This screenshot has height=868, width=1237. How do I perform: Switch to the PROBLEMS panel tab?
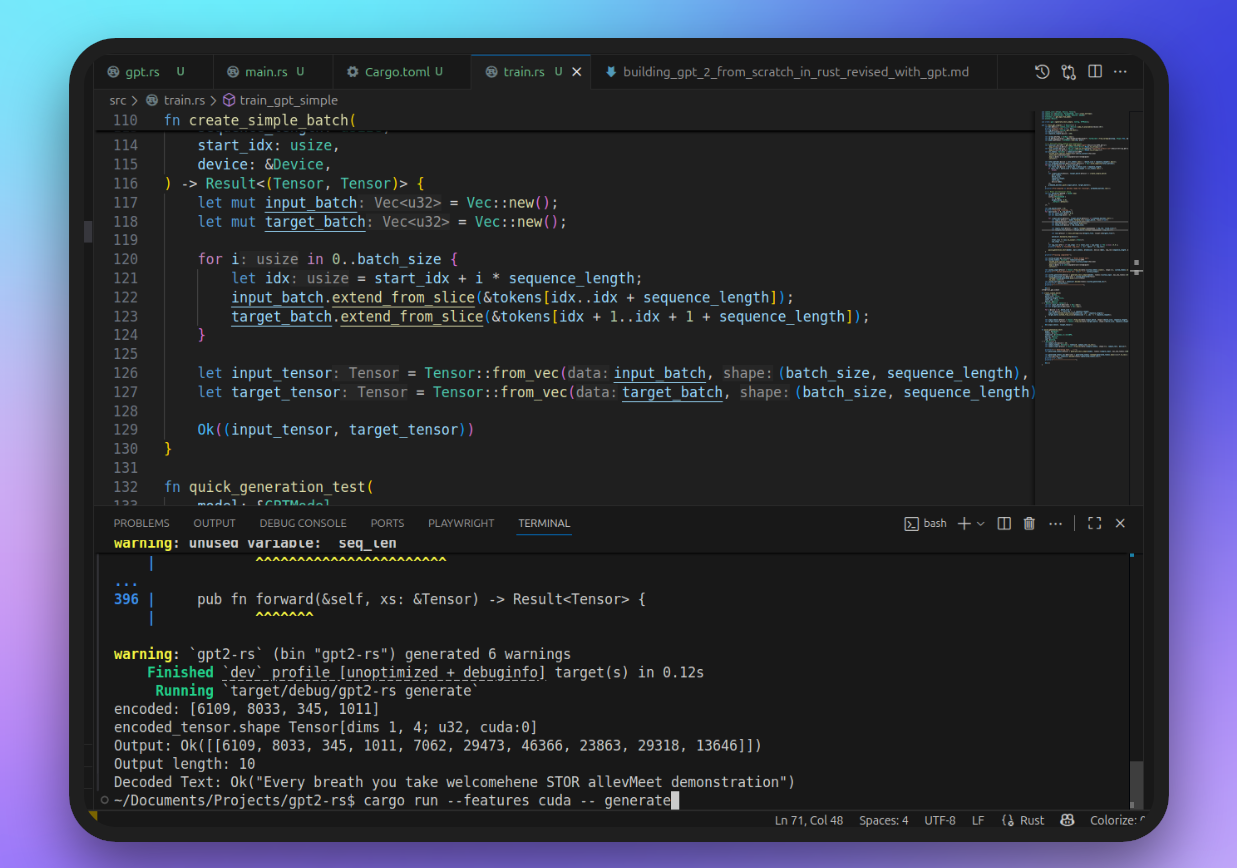[x=141, y=523]
